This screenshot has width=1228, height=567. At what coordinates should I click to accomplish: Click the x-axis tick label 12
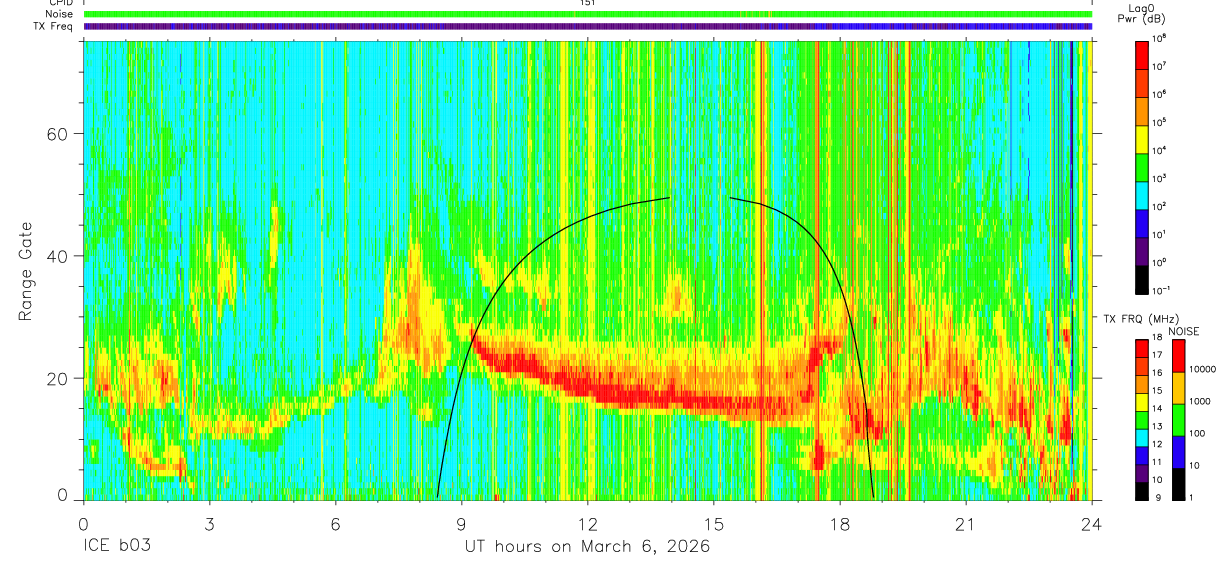coord(588,524)
